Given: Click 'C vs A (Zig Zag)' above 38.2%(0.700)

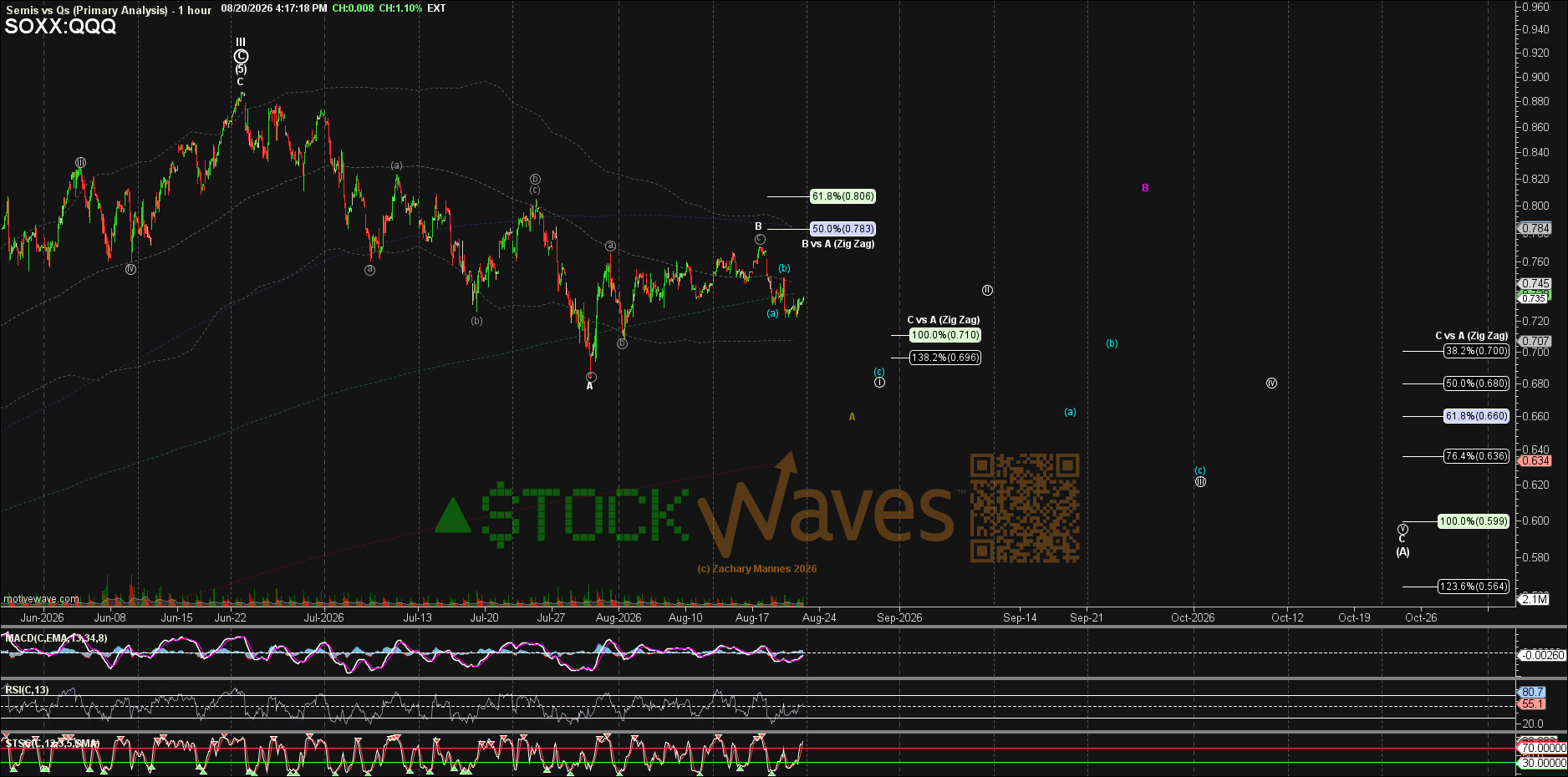Looking at the screenshot, I should (1472, 336).
